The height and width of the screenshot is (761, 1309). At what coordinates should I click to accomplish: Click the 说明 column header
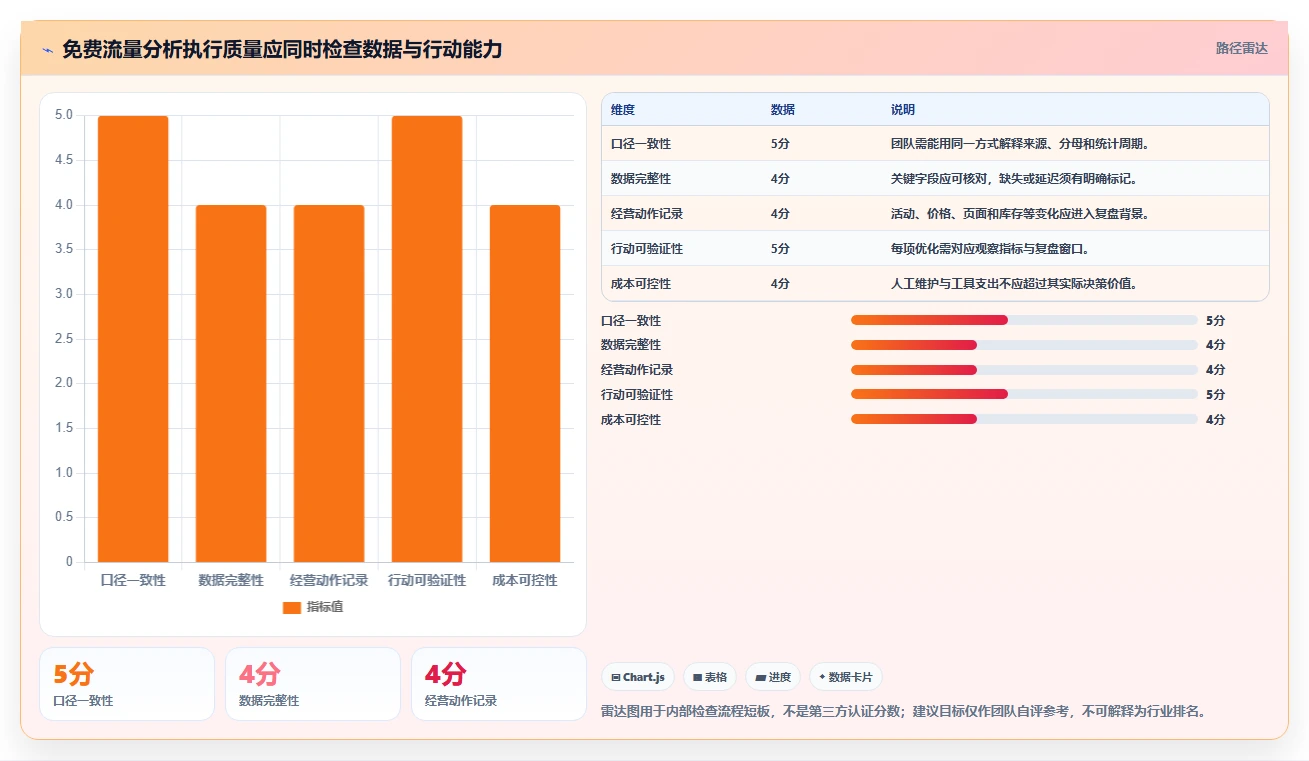pyautogui.click(x=903, y=110)
